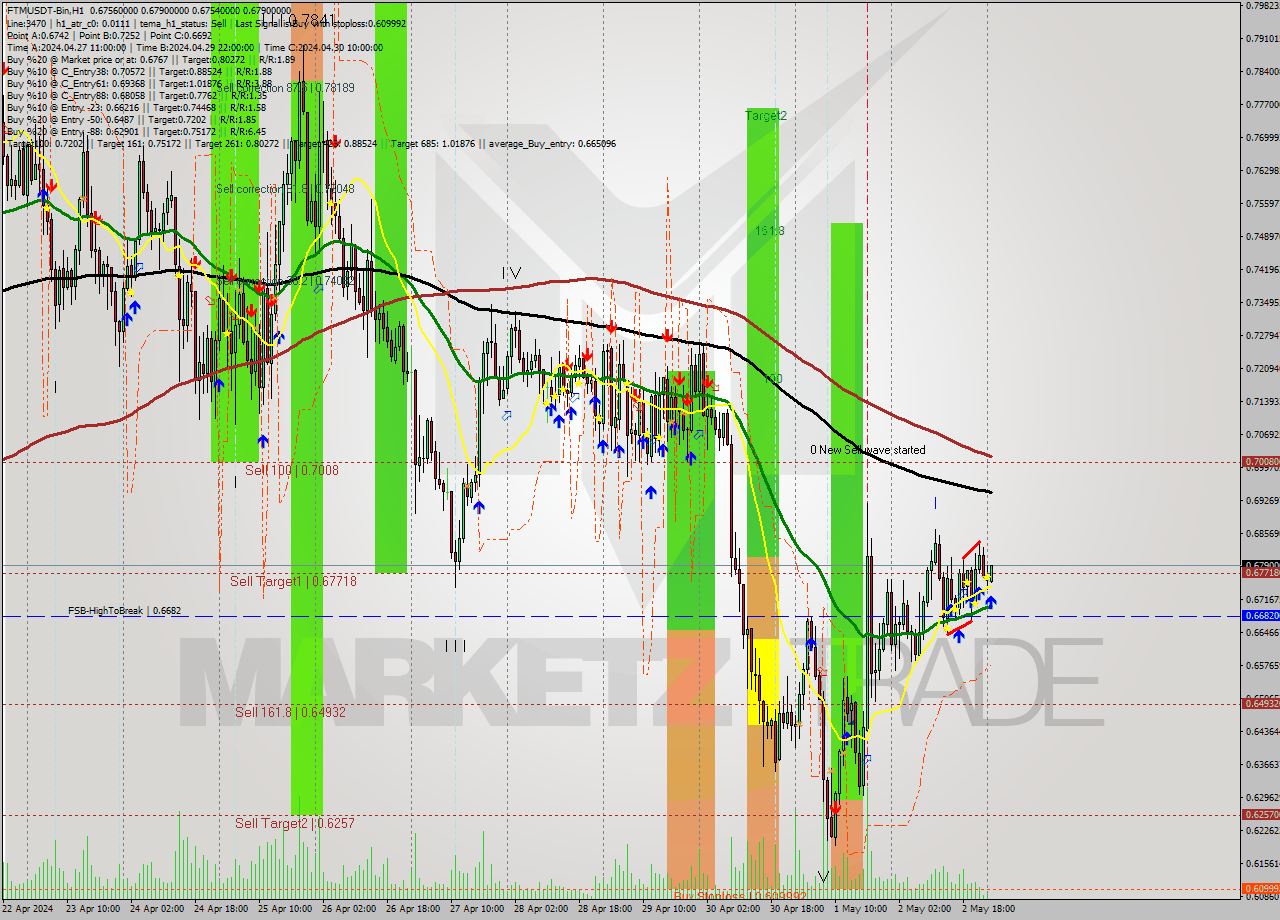Click the '30 Apr 18:00' time axis label
This screenshot has width=1280, height=920.
tap(797, 910)
